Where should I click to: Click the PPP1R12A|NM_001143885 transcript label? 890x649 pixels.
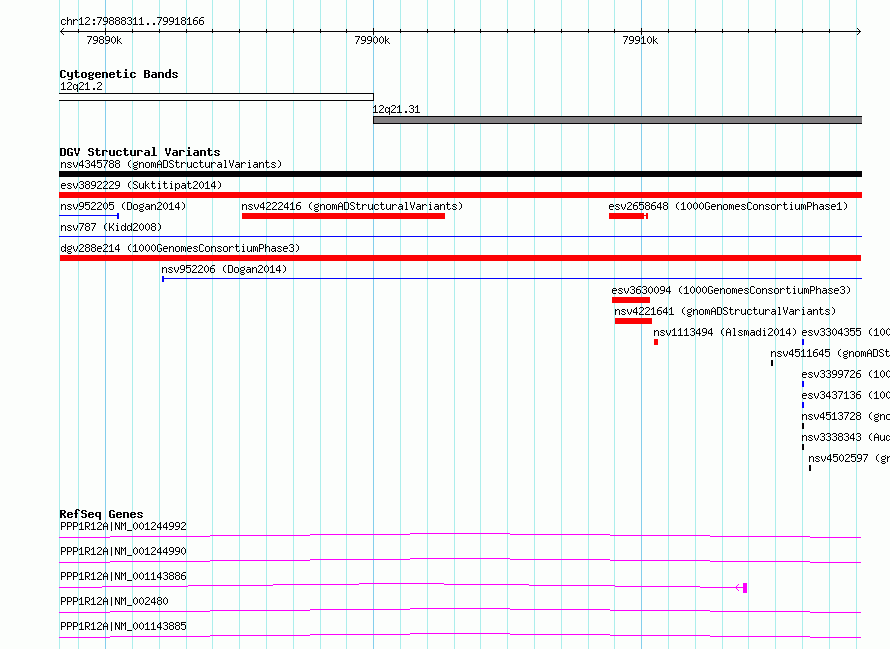[x=123, y=626]
